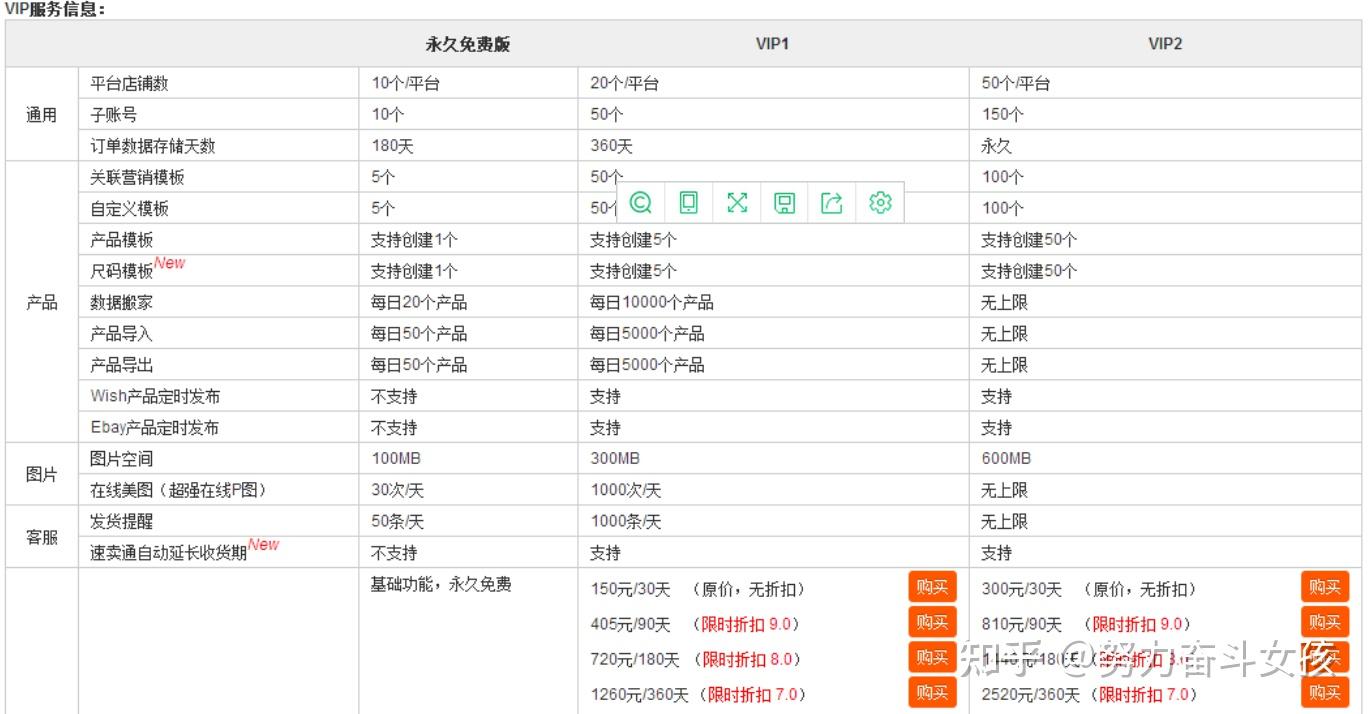Click 购买 for the 405元/90天 VIP1 plan
1372x714 pixels.
[x=931, y=622]
